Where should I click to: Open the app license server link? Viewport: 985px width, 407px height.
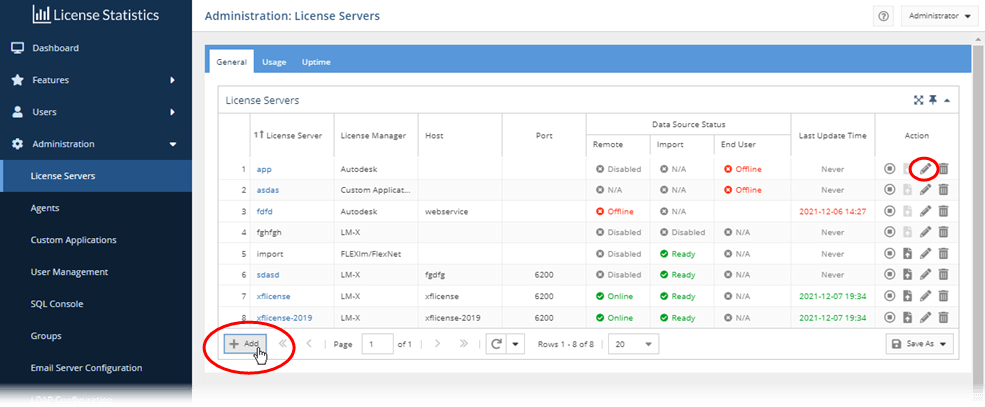click(x=264, y=169)
